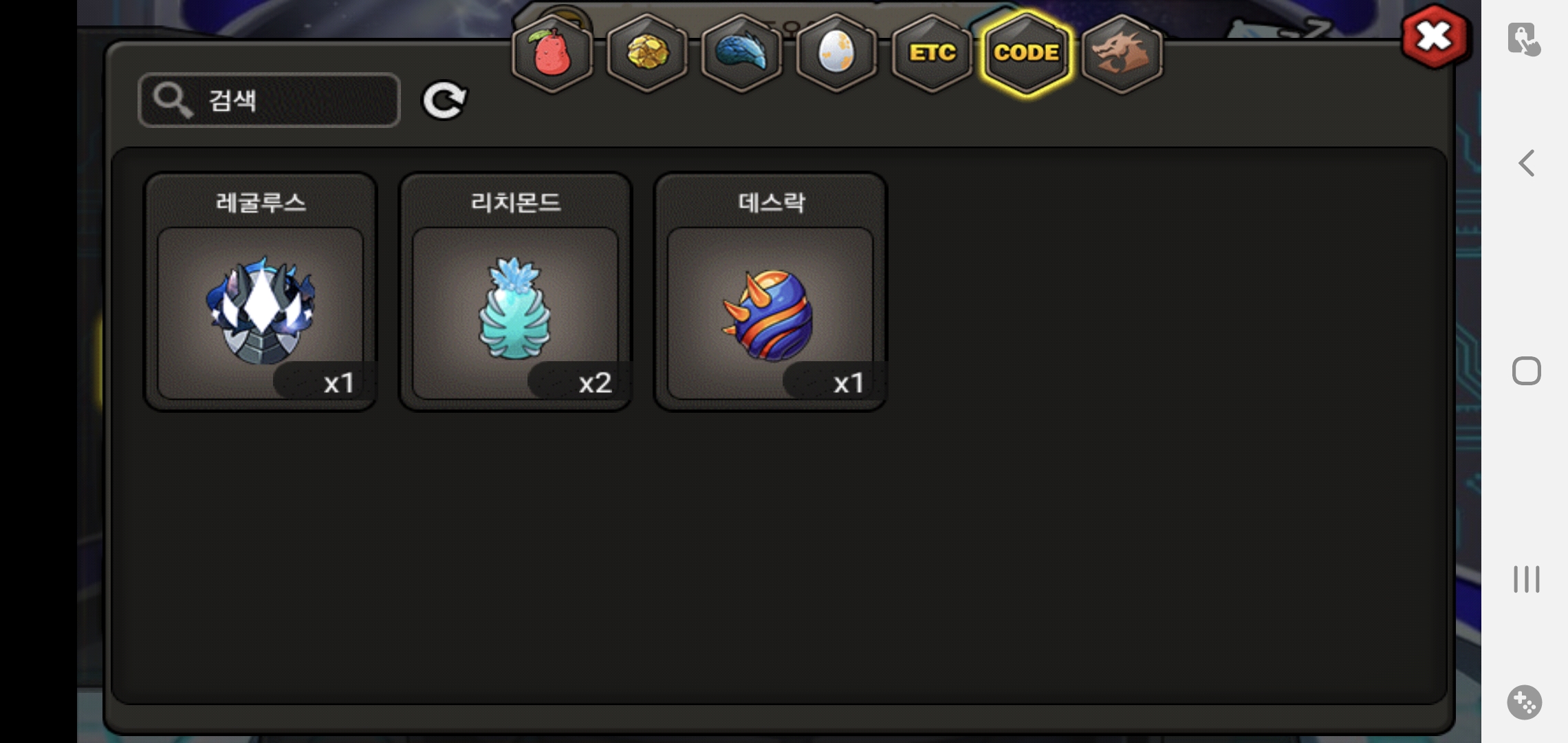Click the magnifying glass search icon

(172, 100)
